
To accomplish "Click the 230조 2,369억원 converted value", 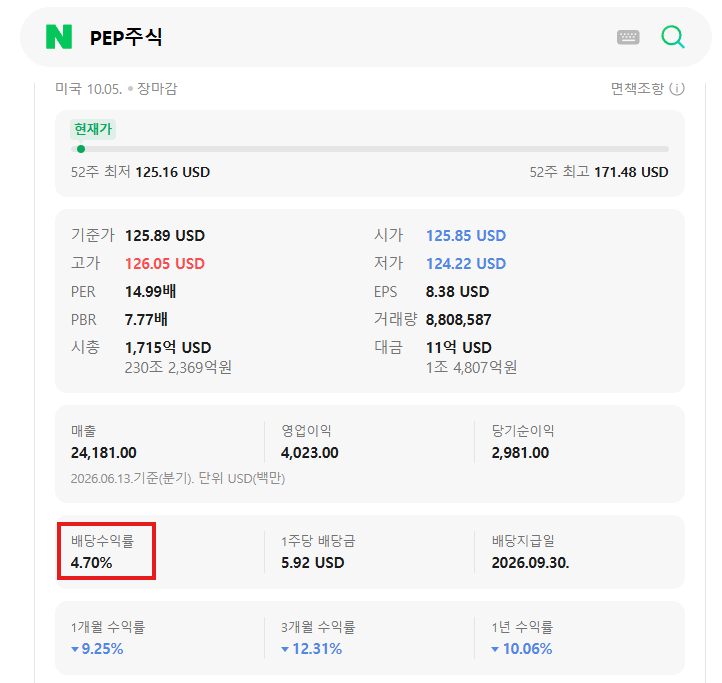I will point(178,368).
